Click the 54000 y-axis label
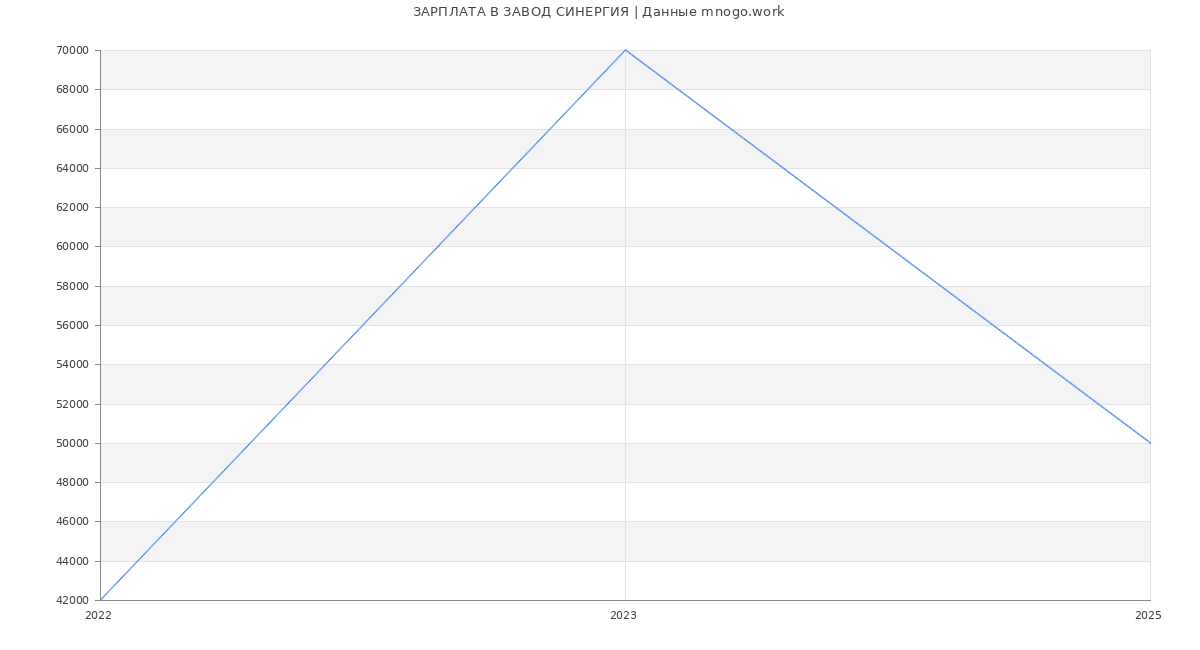The height and width of the screenshot is (650, 1200). click(72, 365)
